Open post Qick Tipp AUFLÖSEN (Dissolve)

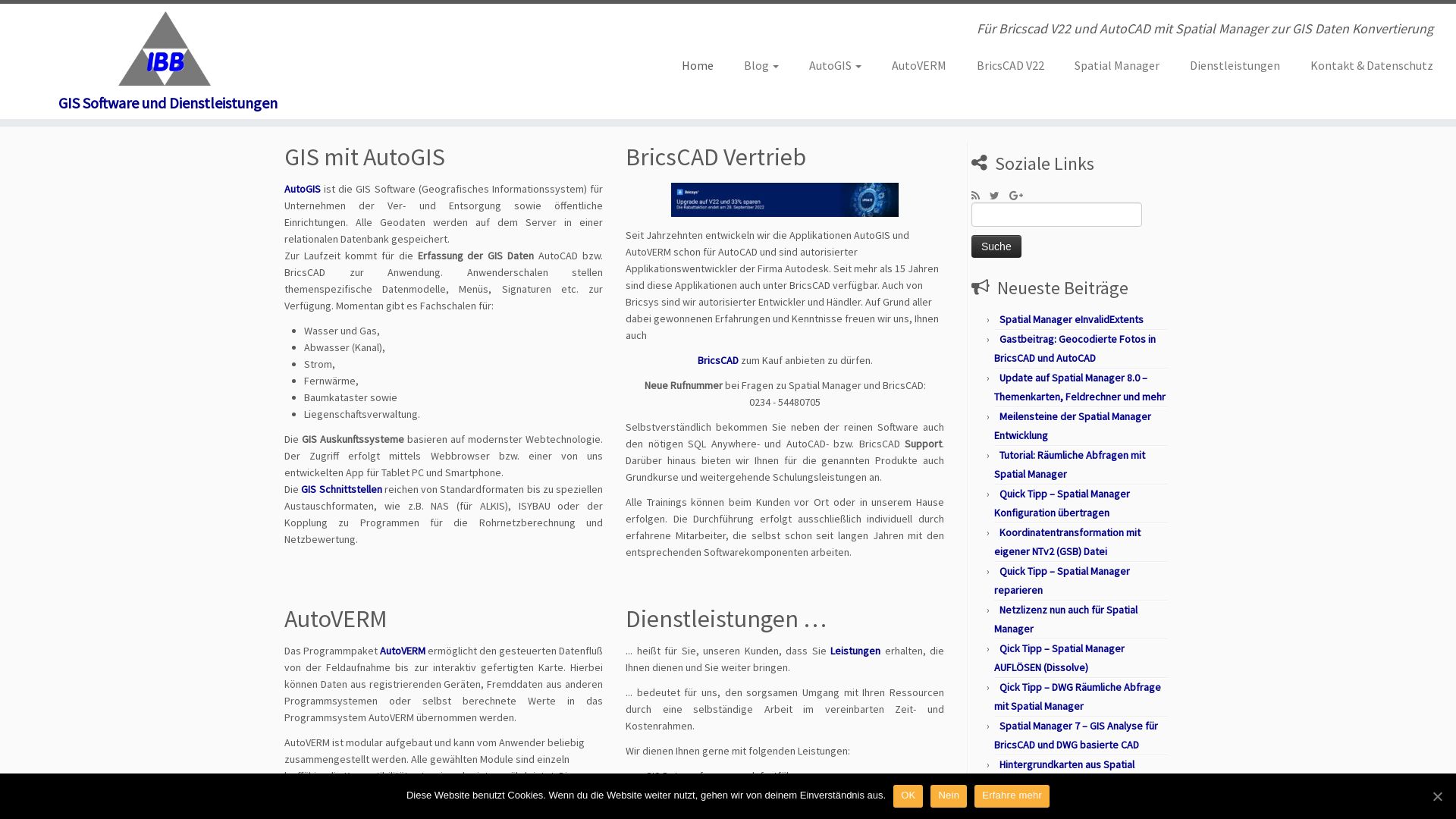click(1059, 658)
